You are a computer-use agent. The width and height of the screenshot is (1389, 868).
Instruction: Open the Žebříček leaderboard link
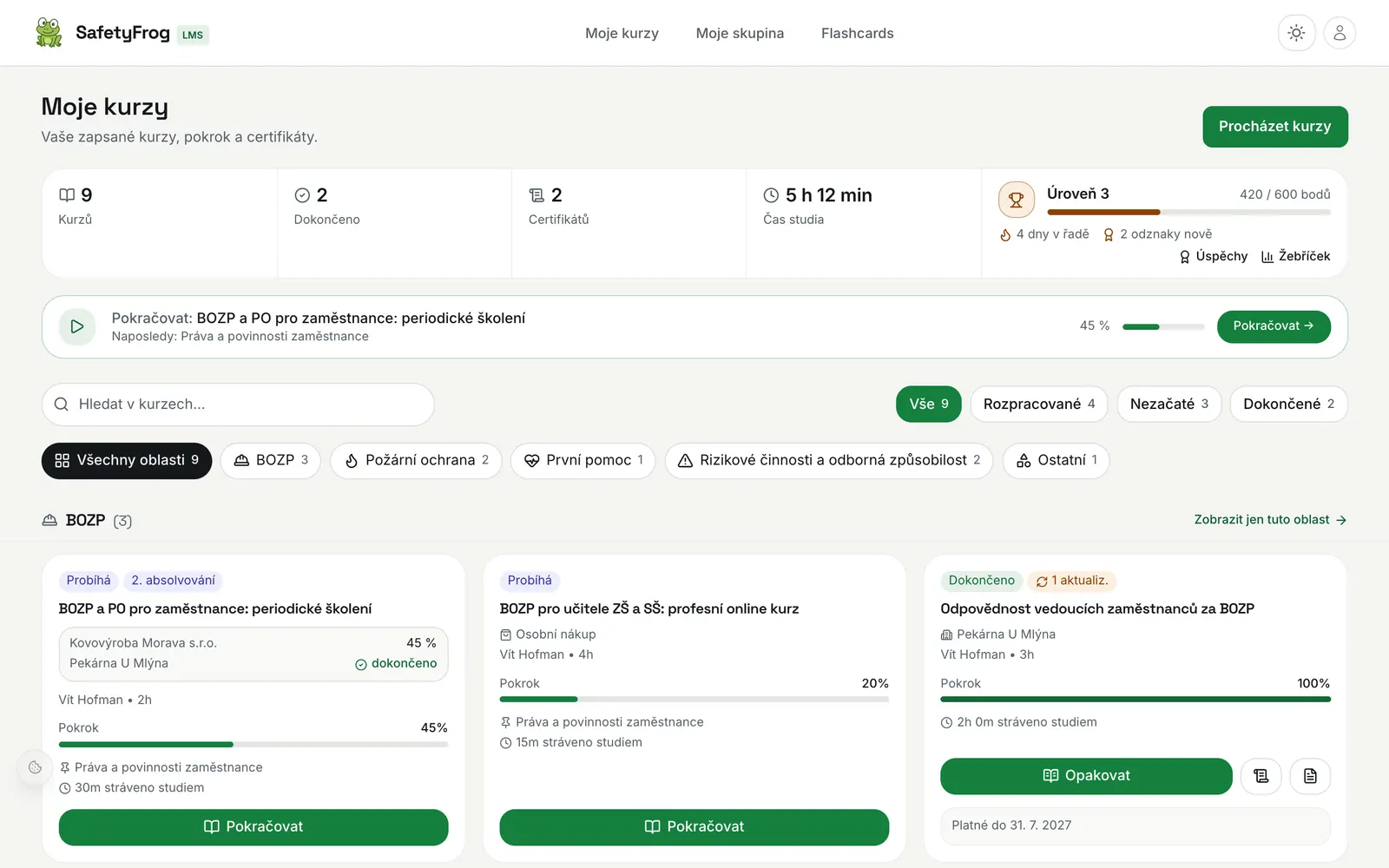pos(1295,256)
